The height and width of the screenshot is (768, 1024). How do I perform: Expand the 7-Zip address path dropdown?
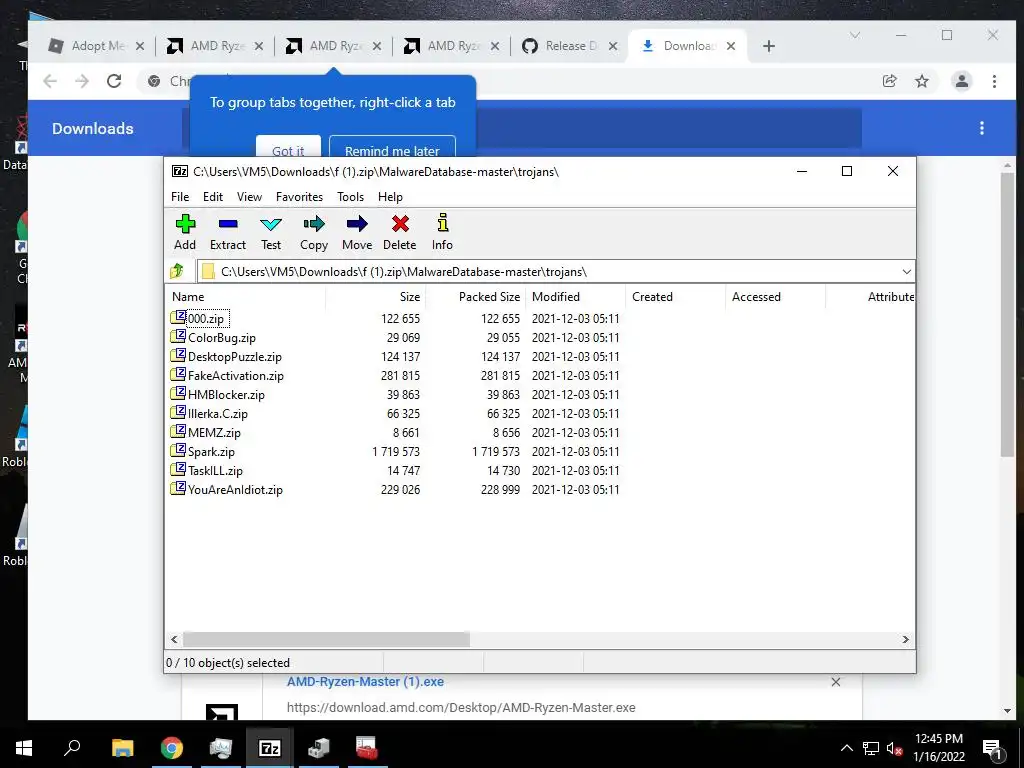tap(906, 272)
